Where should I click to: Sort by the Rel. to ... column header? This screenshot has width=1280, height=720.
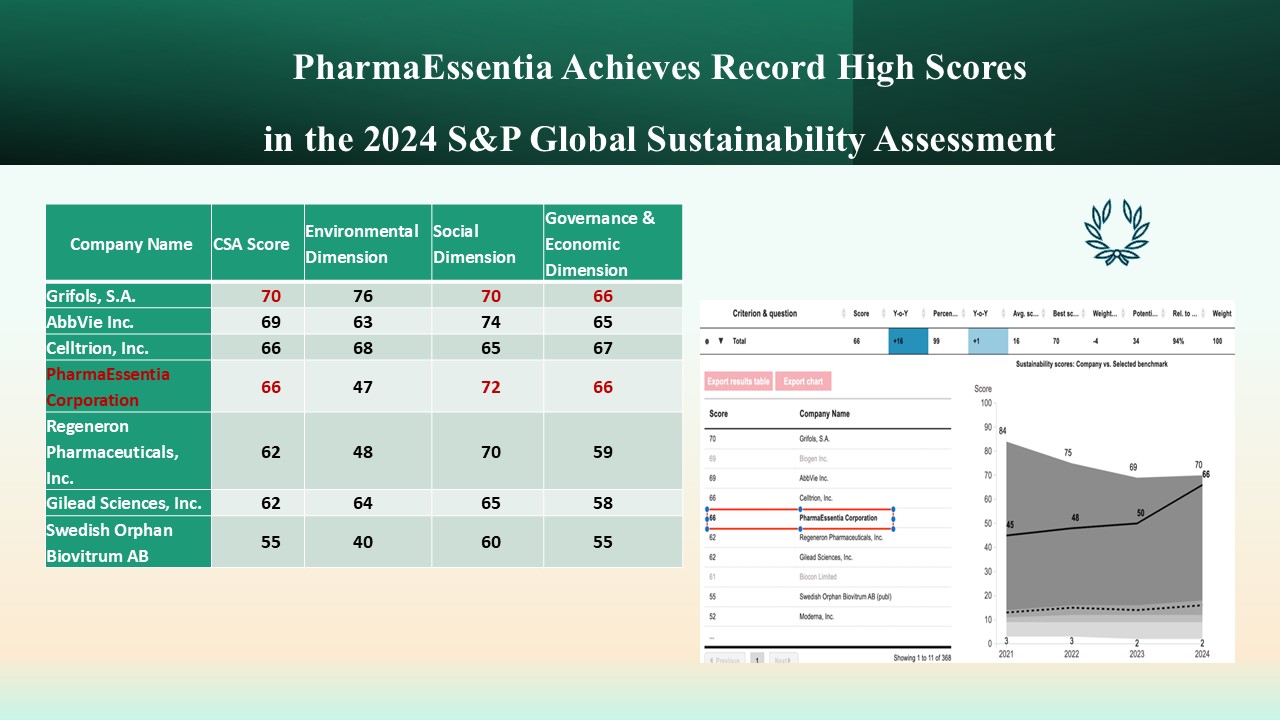pyautogui.click(x=1185, y=313)
